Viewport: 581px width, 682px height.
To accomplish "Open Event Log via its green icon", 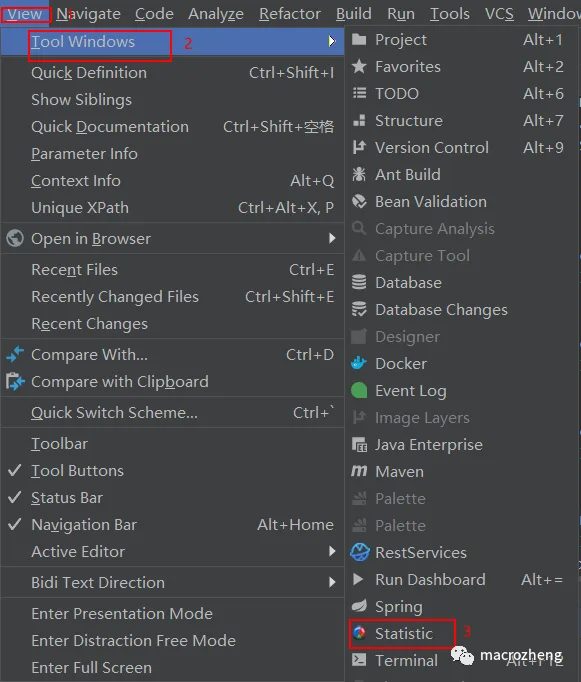I will [x=359, y=390].
